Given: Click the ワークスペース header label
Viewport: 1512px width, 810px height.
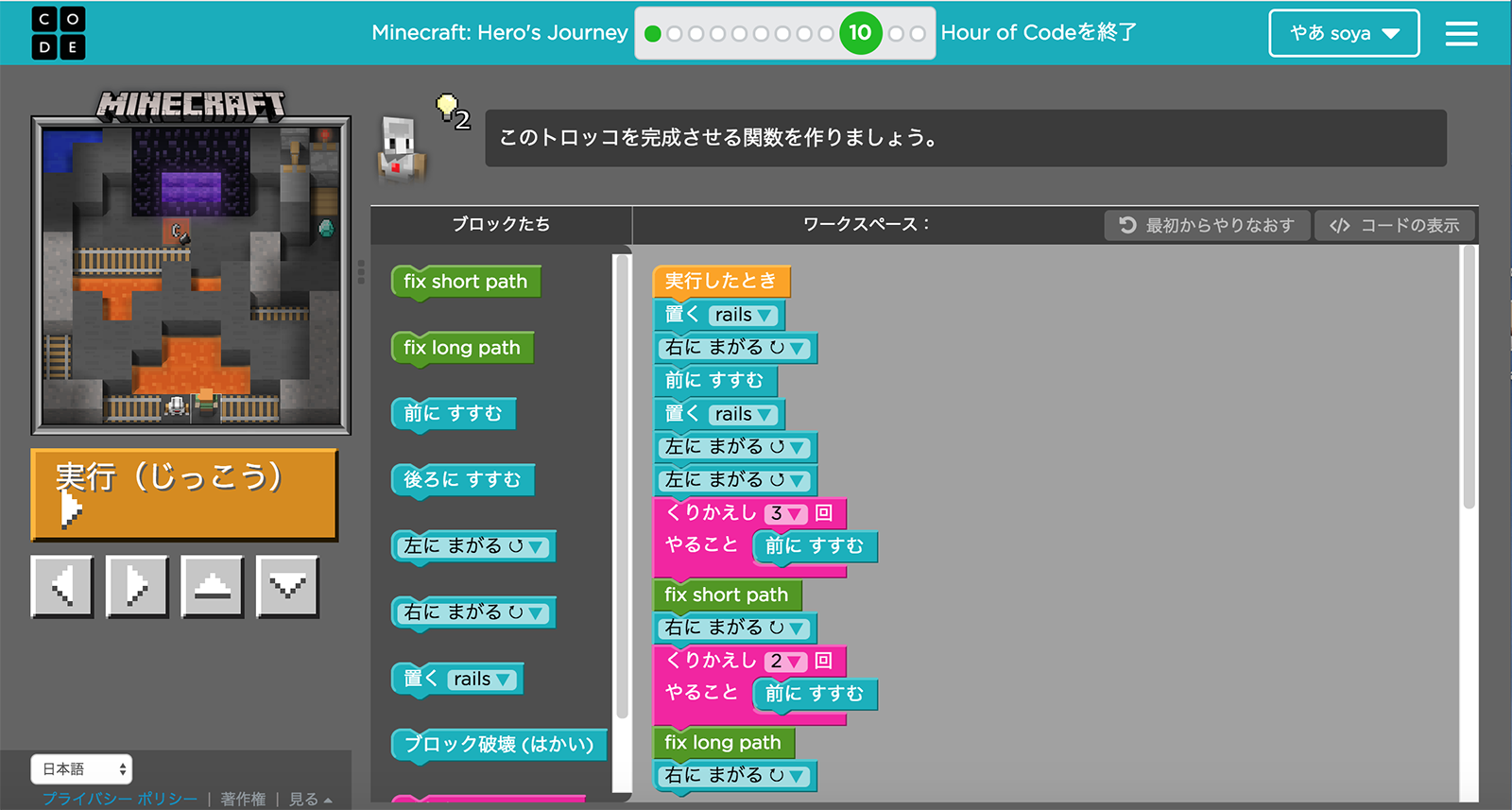Looking at the screenshot, I should point(868,224).
